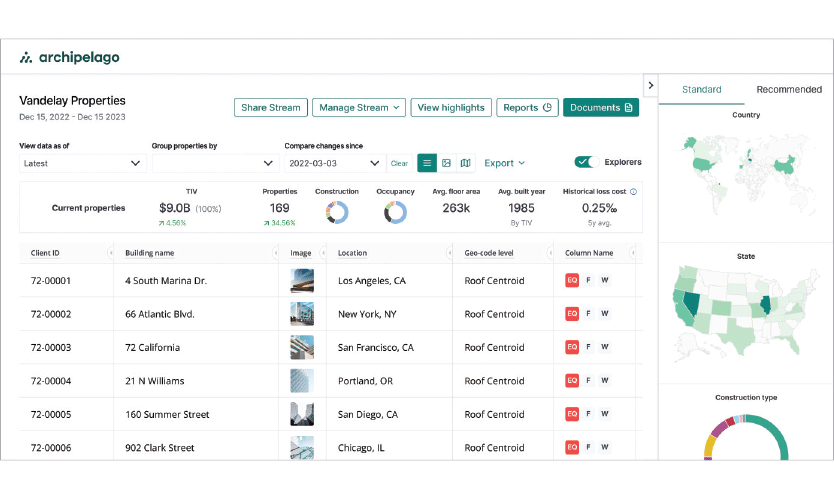Open thumbnail for 160 Summer Street
This screenshot has width=834, height=500.
coord(302,414)
